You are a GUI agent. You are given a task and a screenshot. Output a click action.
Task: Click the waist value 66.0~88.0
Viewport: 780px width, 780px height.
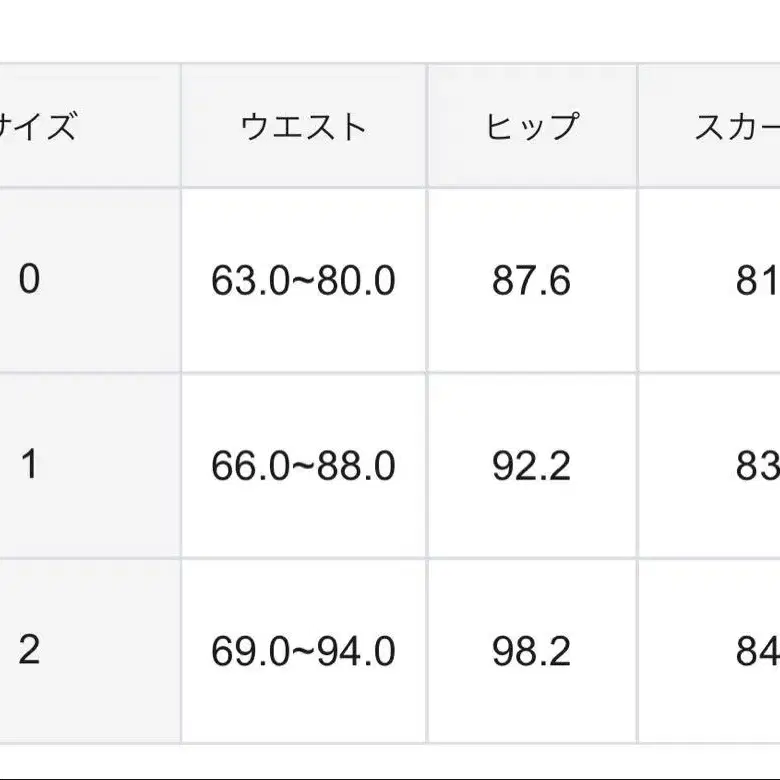click(x=304, y=466)
